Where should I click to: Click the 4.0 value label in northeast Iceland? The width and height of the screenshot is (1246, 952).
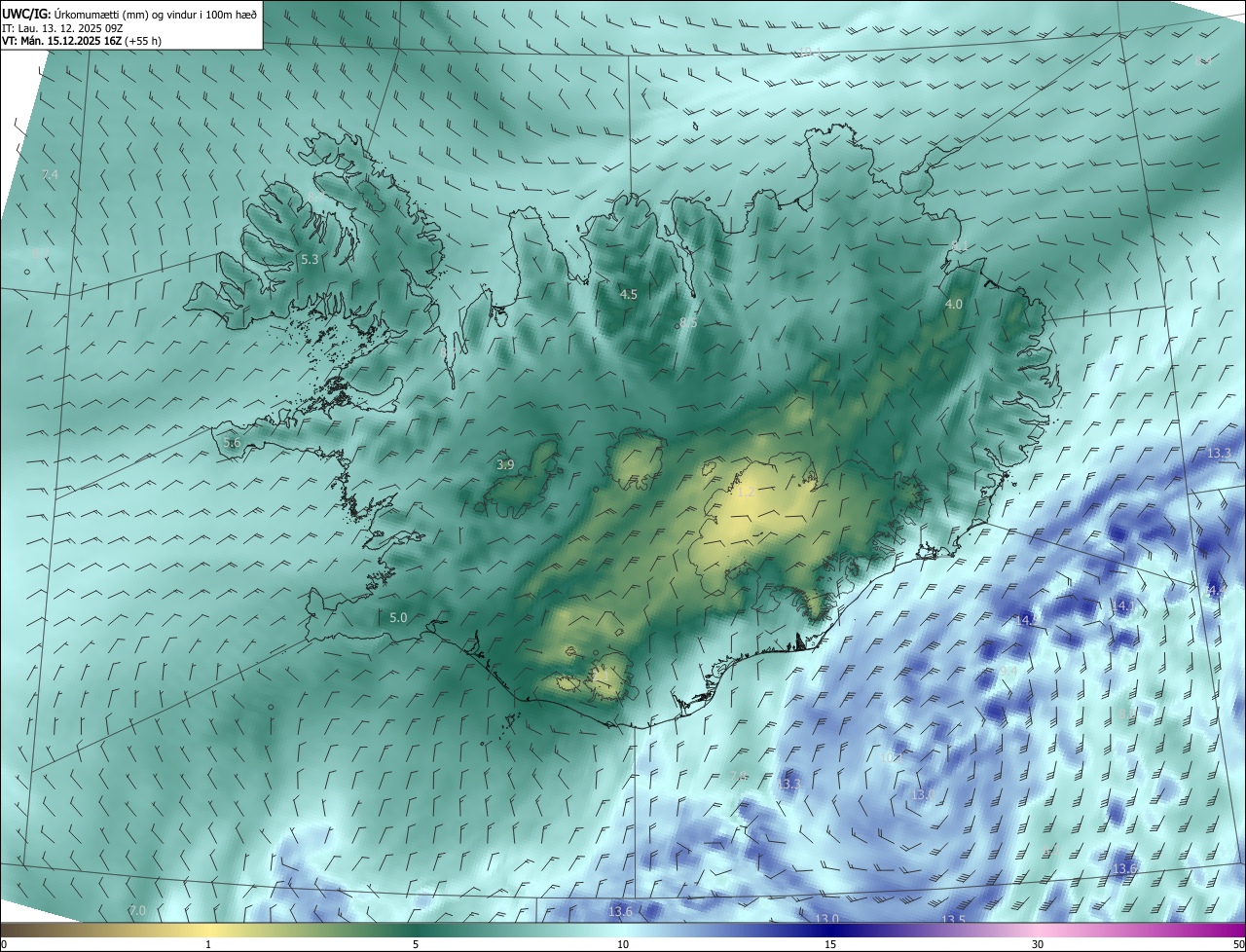point(954,305)
